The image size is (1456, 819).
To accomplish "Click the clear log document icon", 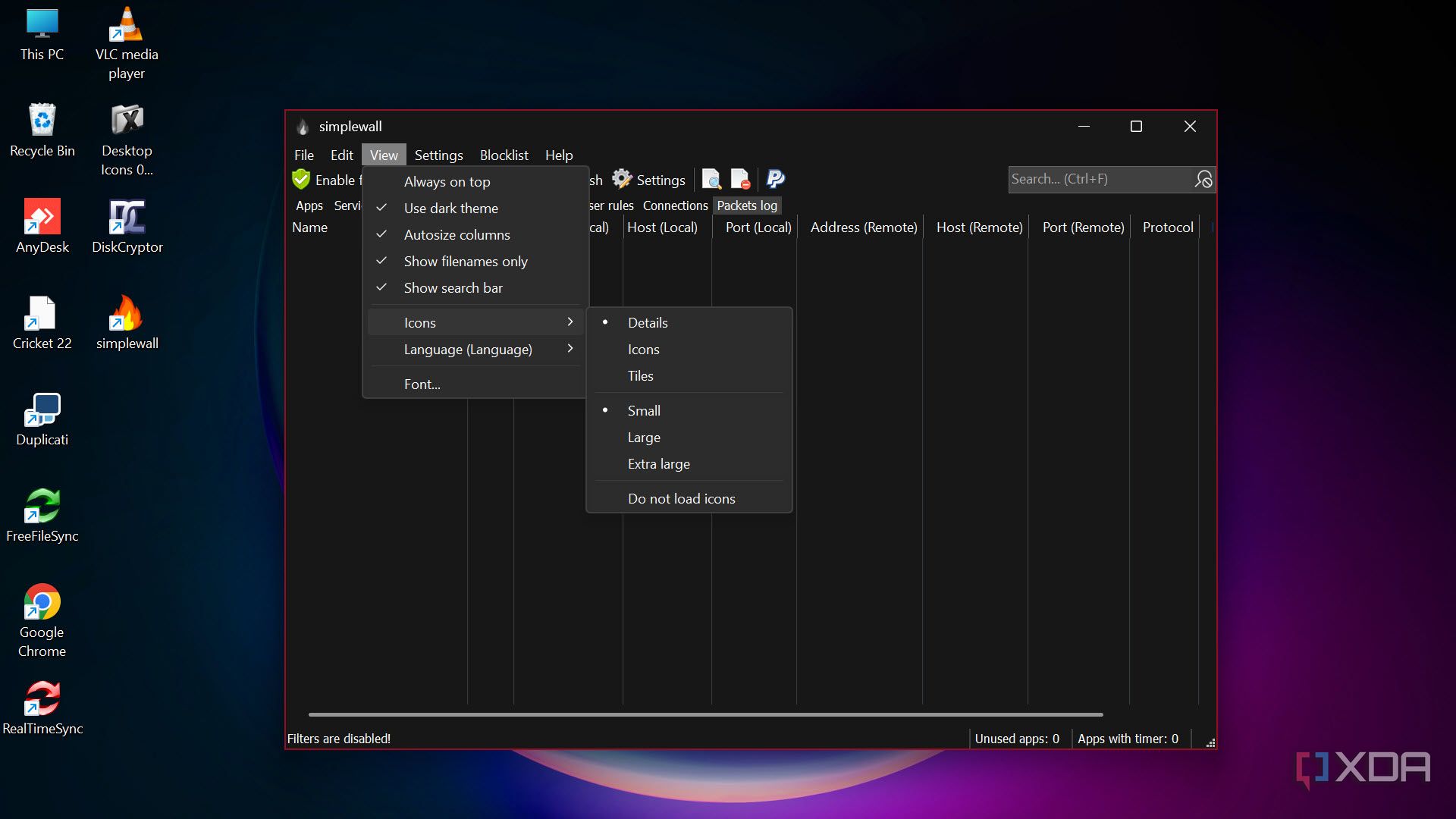I will (x=739, y=179).
